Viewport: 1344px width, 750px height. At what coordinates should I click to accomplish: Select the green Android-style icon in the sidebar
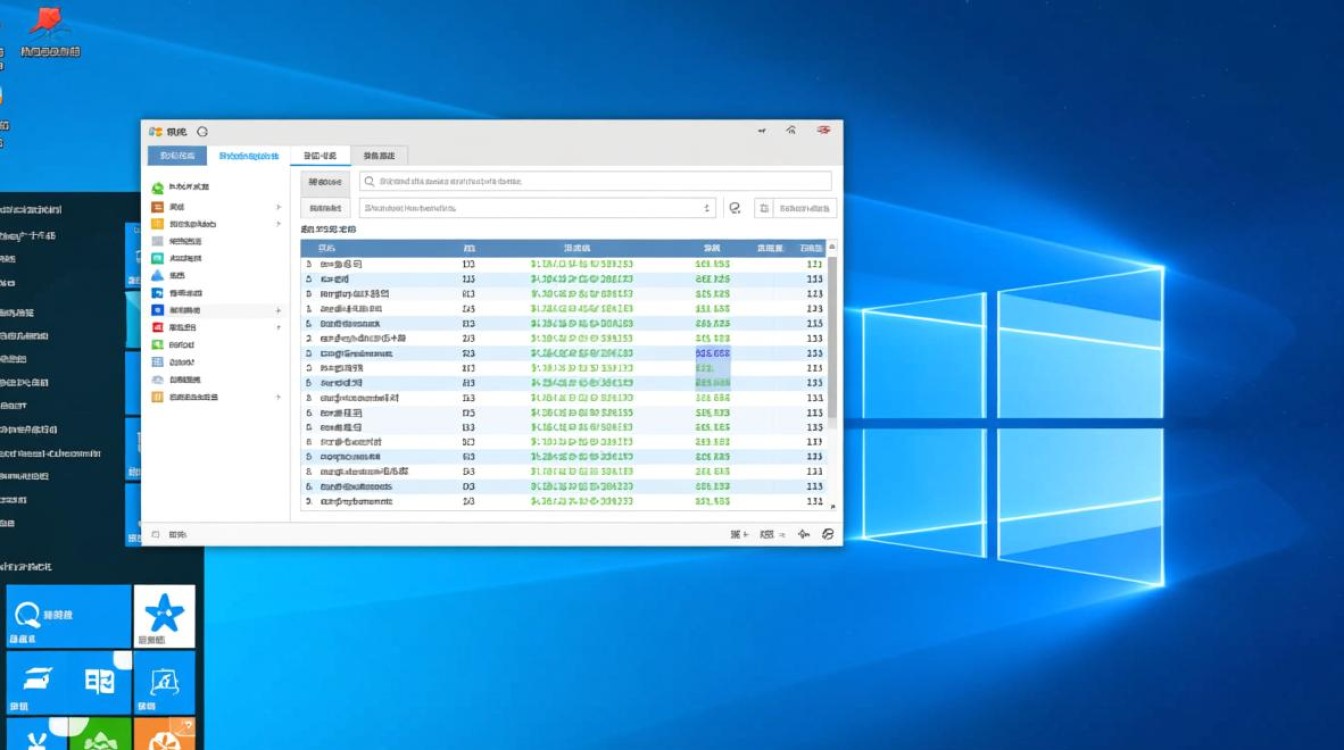(158, 187)
